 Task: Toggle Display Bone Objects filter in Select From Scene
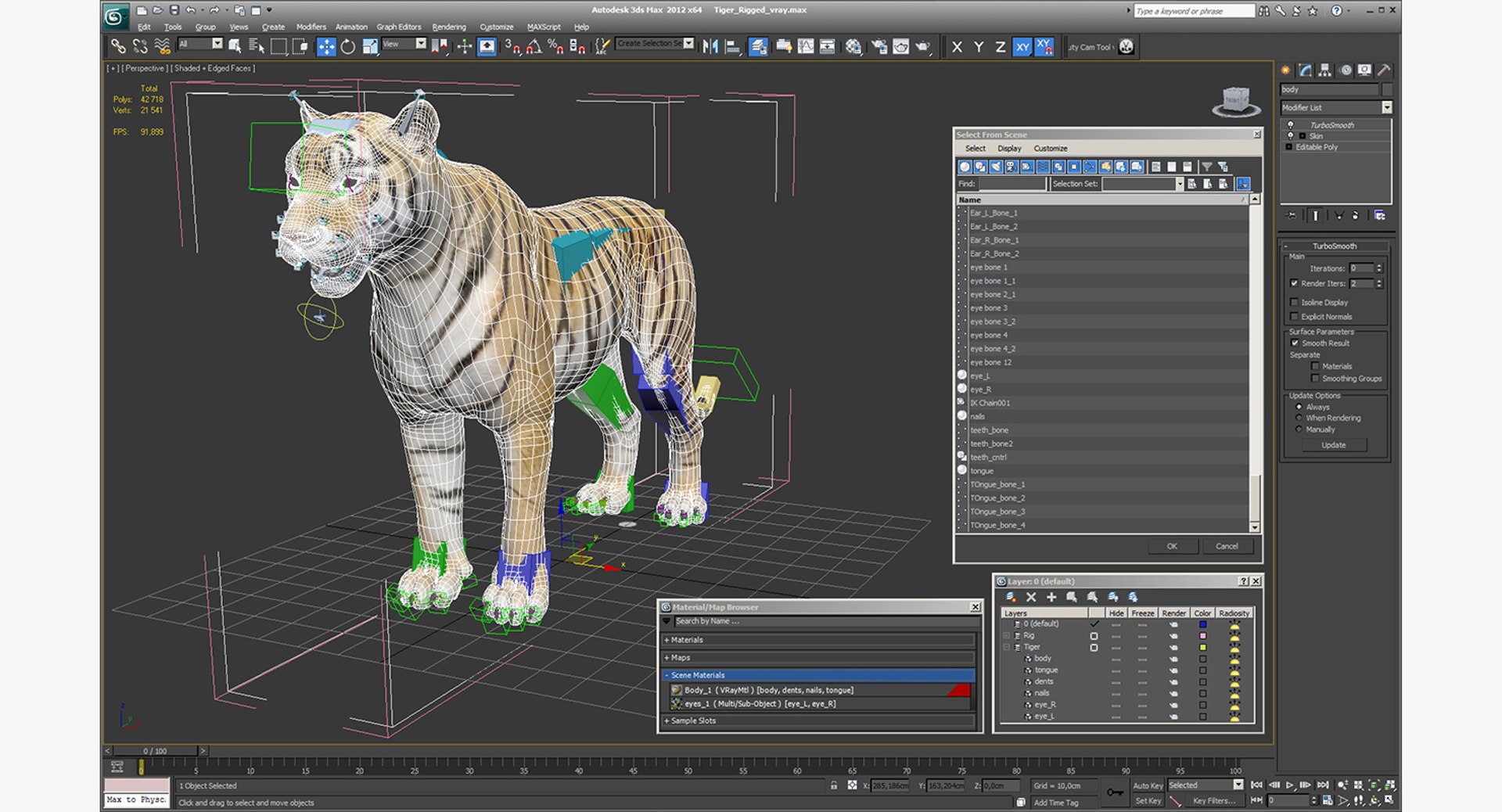pyautogui.click(x=1090, y=167)
